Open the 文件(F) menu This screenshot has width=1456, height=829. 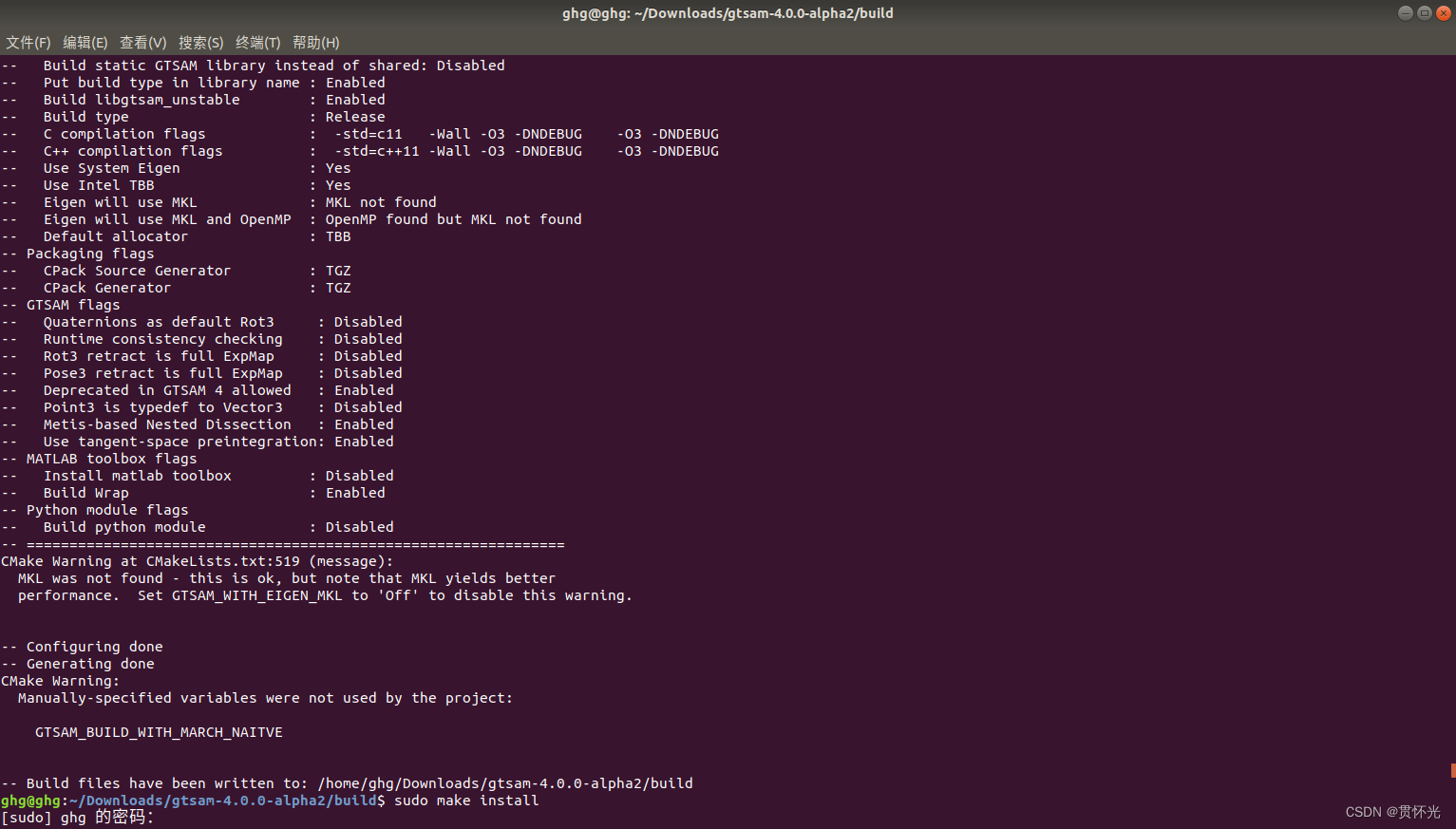28,43
